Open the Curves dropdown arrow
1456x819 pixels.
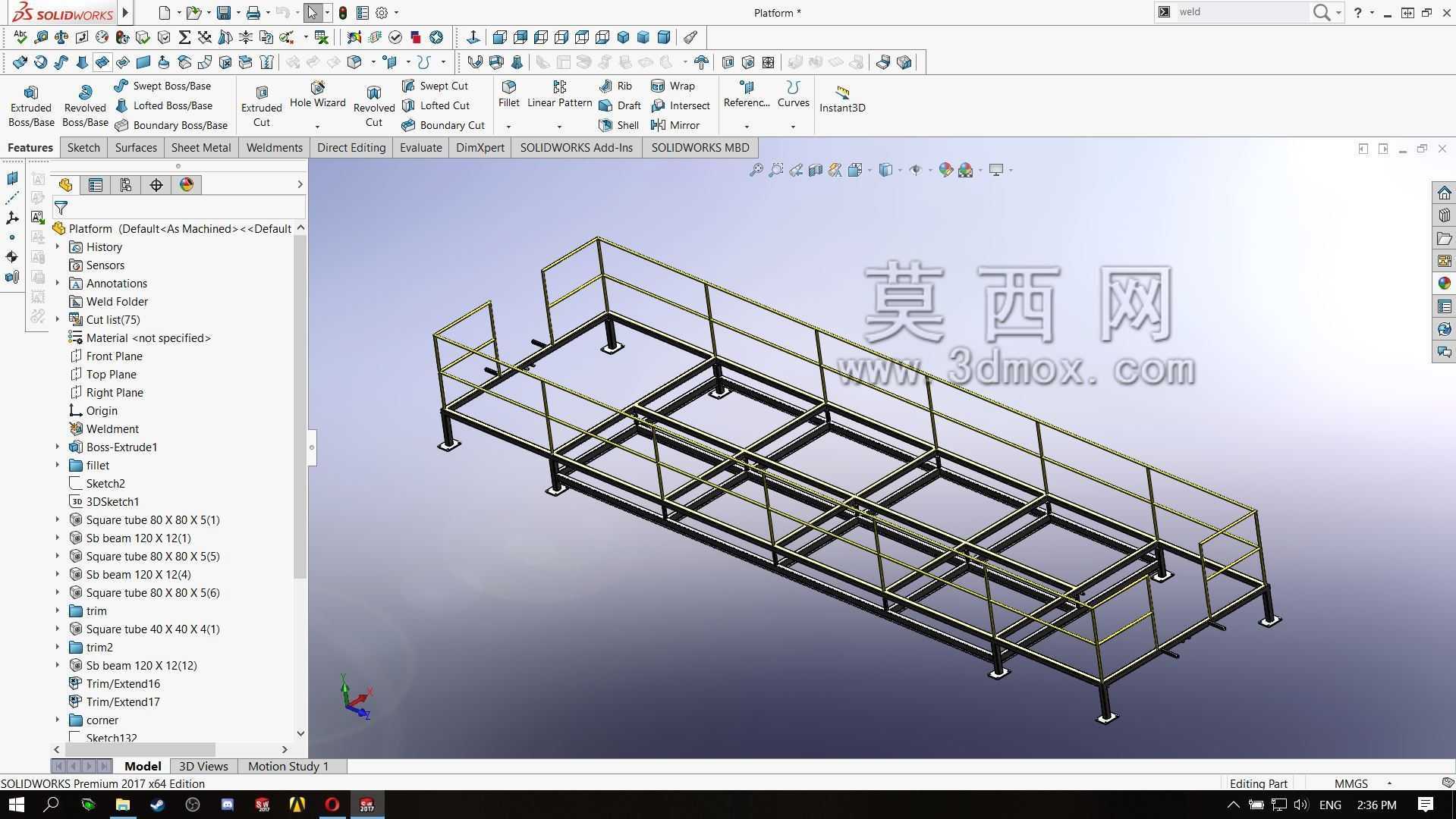793,127
